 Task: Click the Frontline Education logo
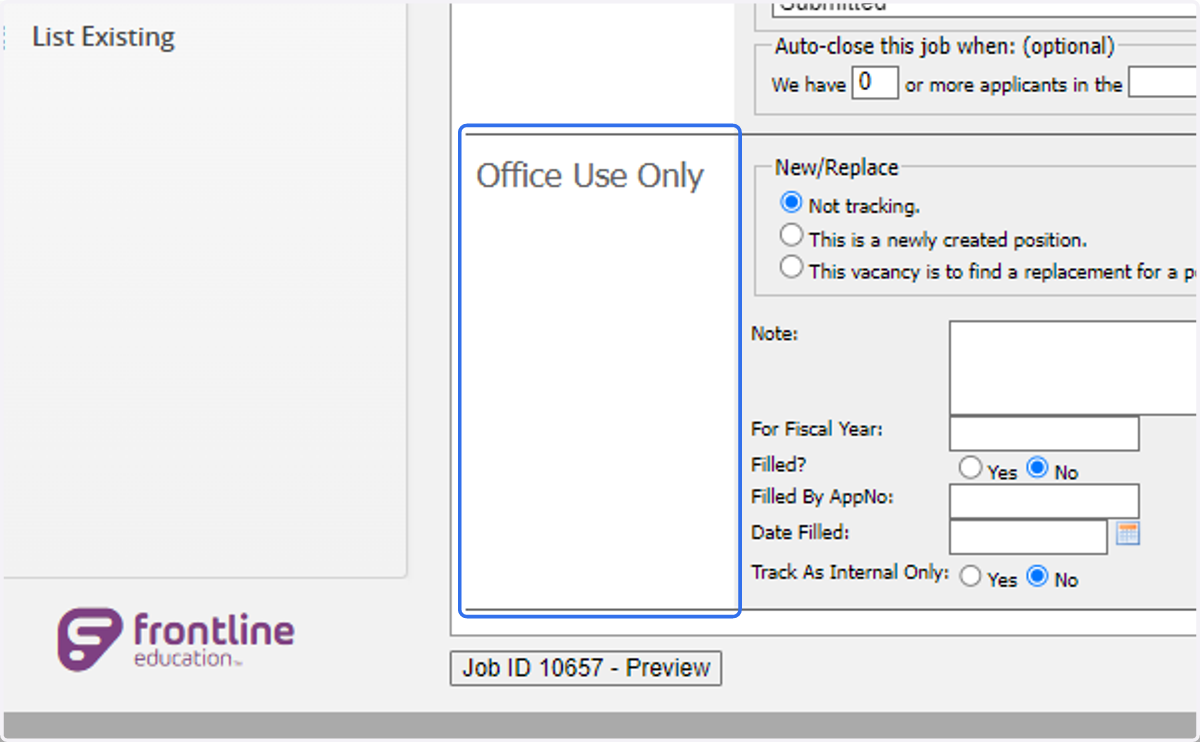(x=176, y=639)
